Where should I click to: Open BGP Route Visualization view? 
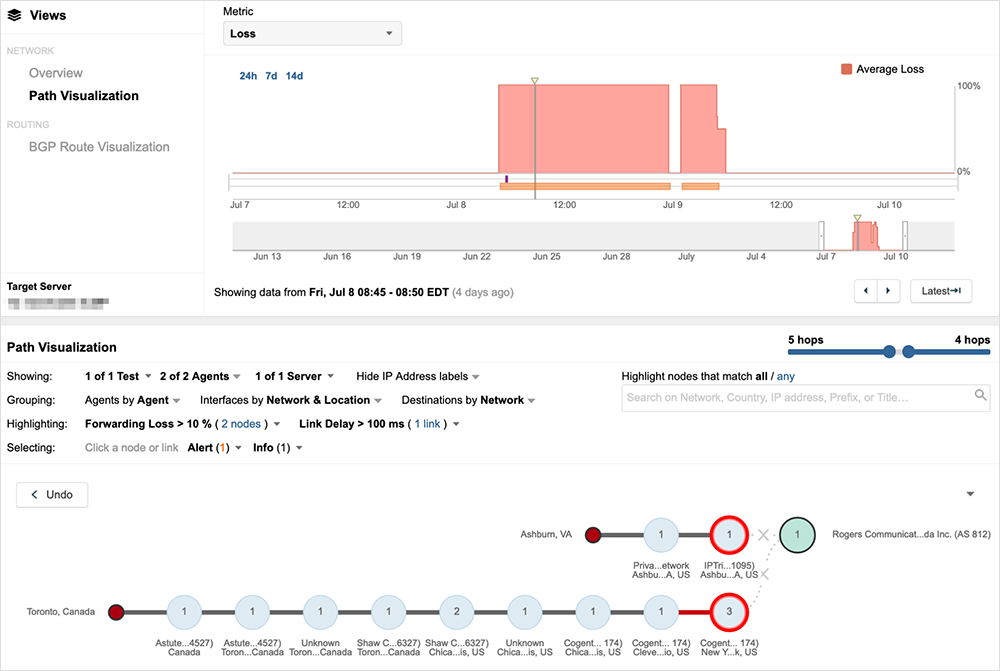[x=99, y=147]
